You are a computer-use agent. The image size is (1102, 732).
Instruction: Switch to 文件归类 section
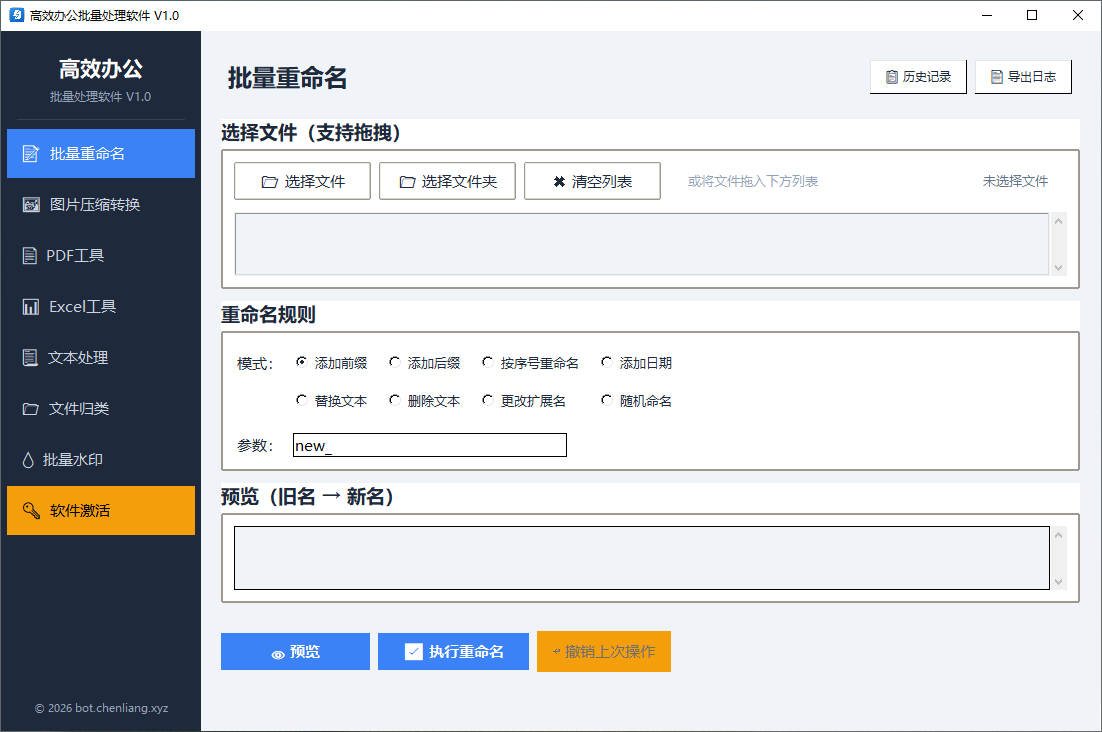101,408
